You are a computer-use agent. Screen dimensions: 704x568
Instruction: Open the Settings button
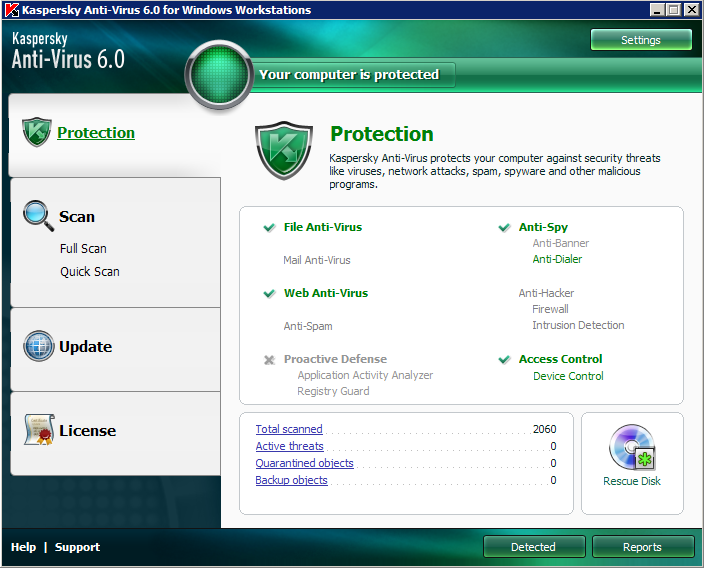[x=641, y=40]
